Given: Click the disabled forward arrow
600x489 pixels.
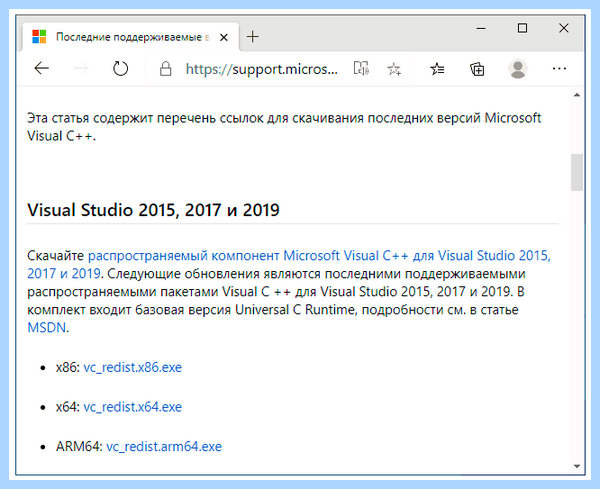Looking at the screenshot, I should click(81, 68).
